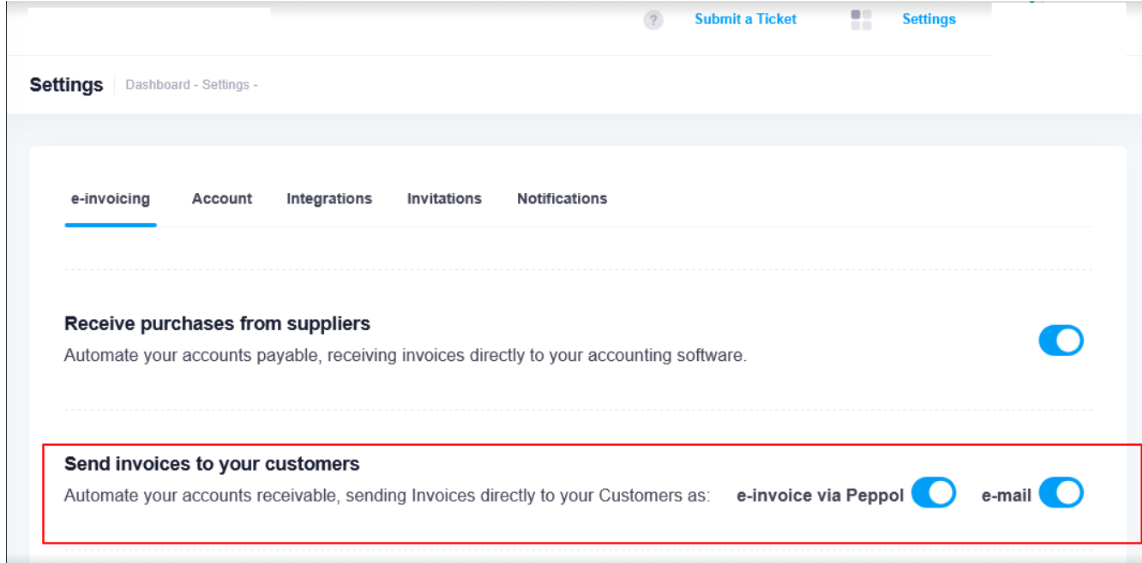This screenshot has height=563, width=1142.
Task: Click the grid icon beside Settings
Action: point(860,20)
